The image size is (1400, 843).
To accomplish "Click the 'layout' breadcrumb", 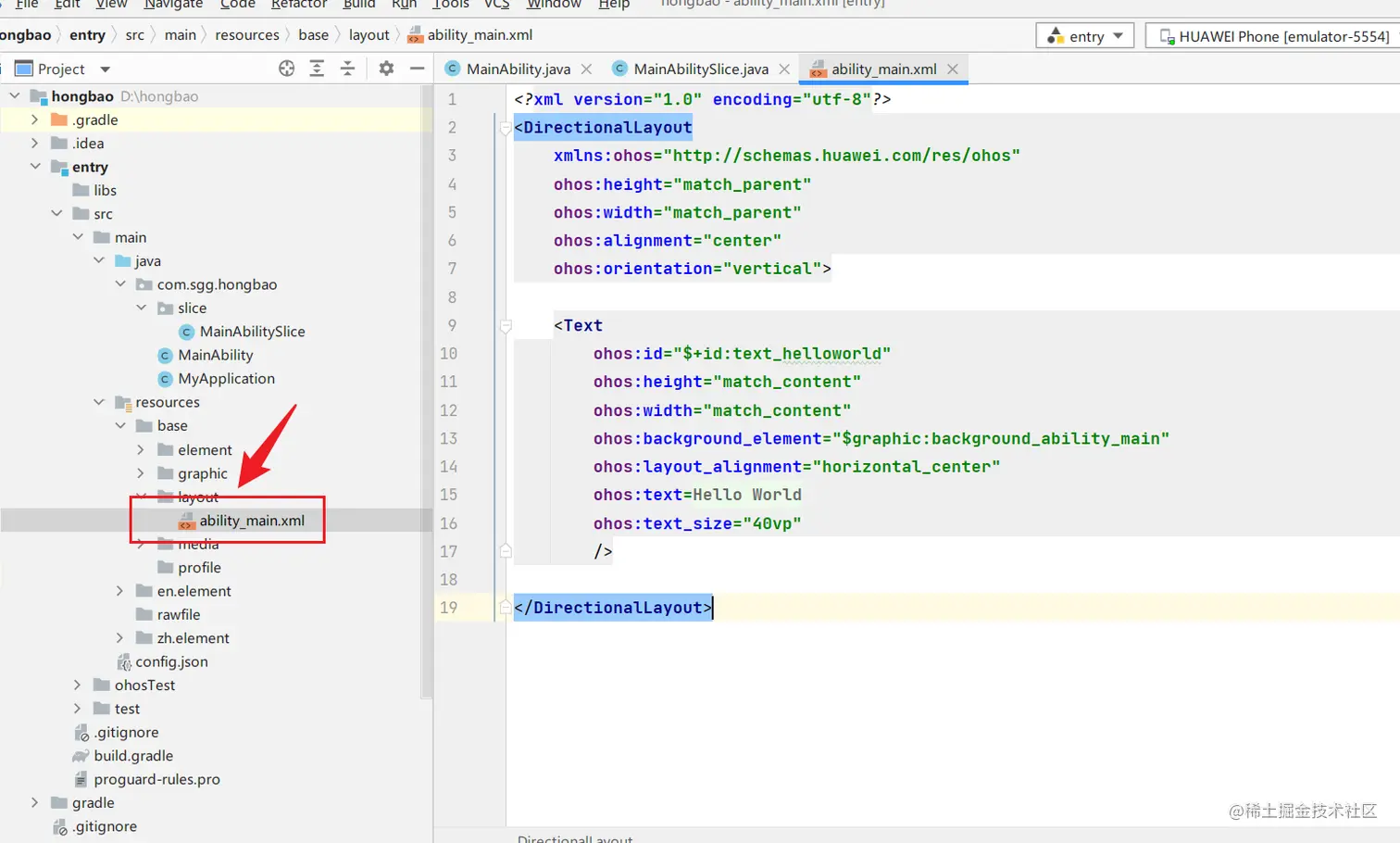I will pyautogui.click(x=369, y=35).
